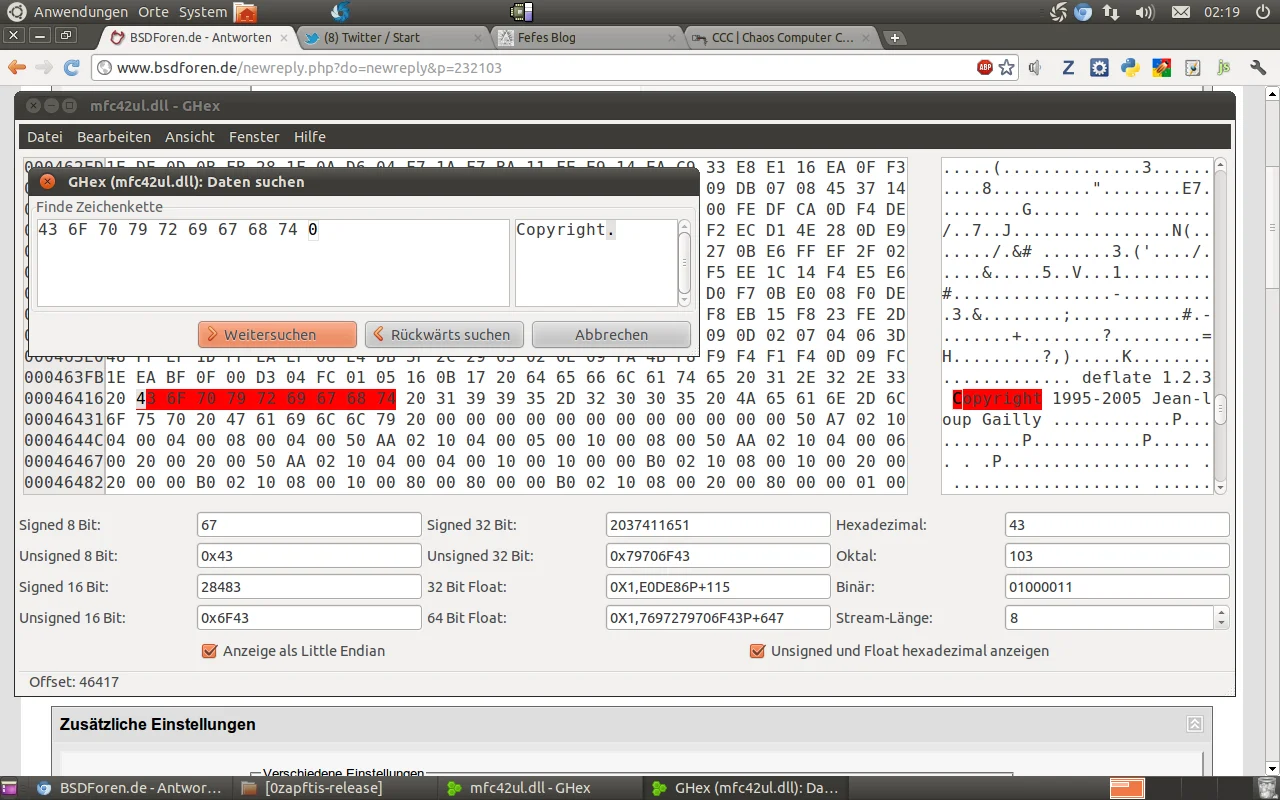Click the GHex Daten suchen taskbar entry
This screenshot has width=1280, height=800.
(x=746, y=788)
